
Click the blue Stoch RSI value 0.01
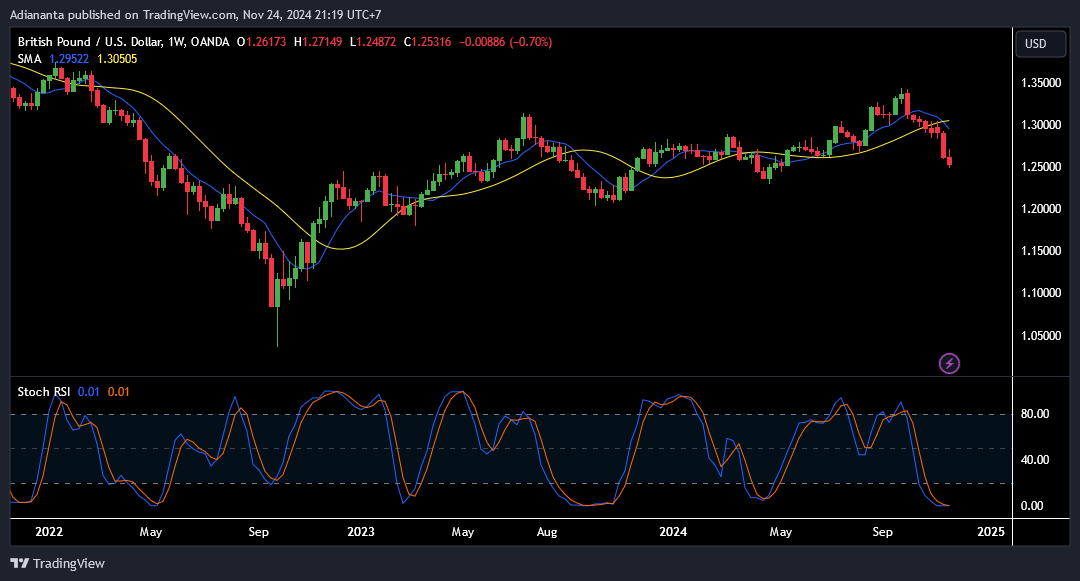pyautogui.click(x=88, y=392)
